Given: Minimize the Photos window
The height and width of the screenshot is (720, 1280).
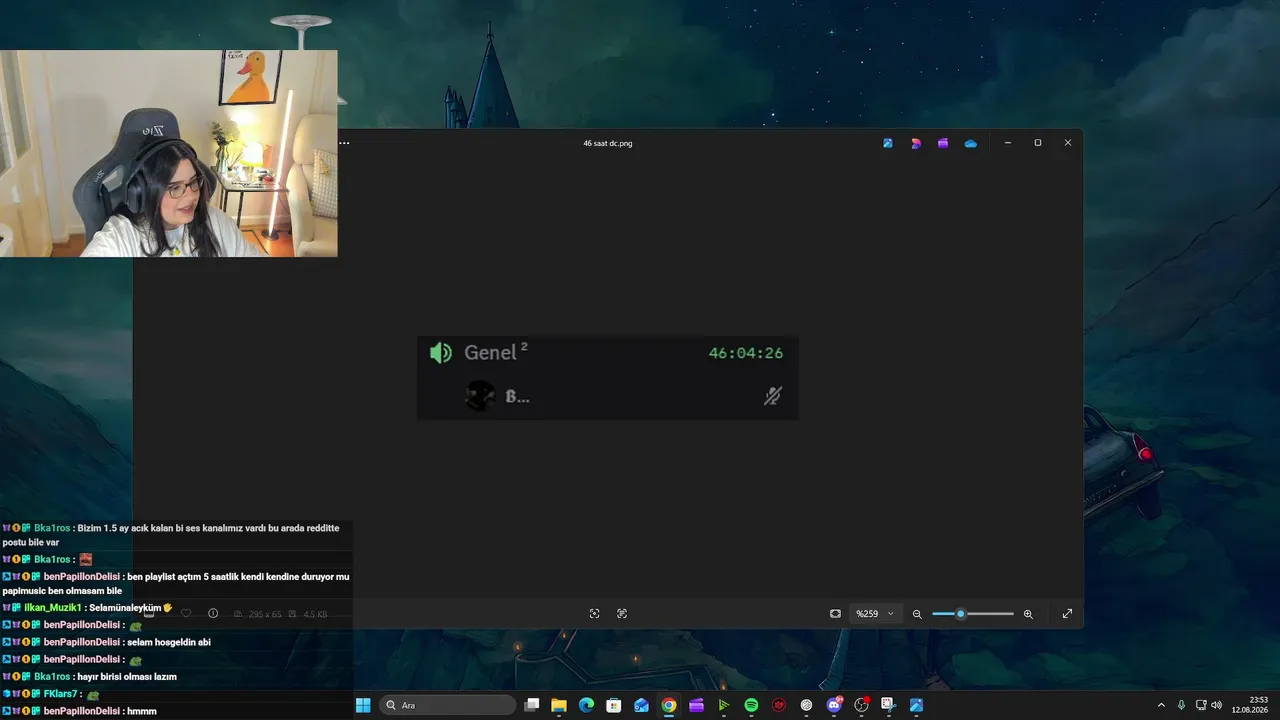Looking at the screenshot, I should [1007, 143].
